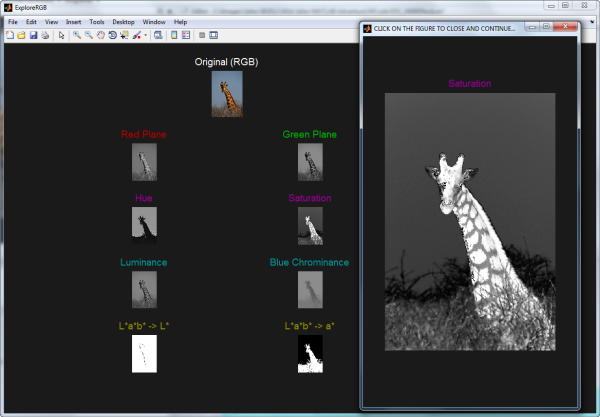This screenshot has width=600, height=417.
Task: Open the File menu
Action: (13, 21)
